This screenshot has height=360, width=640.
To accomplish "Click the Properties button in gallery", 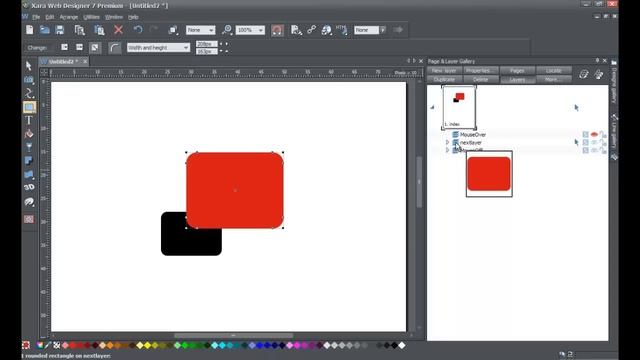I will pos(480,71).
